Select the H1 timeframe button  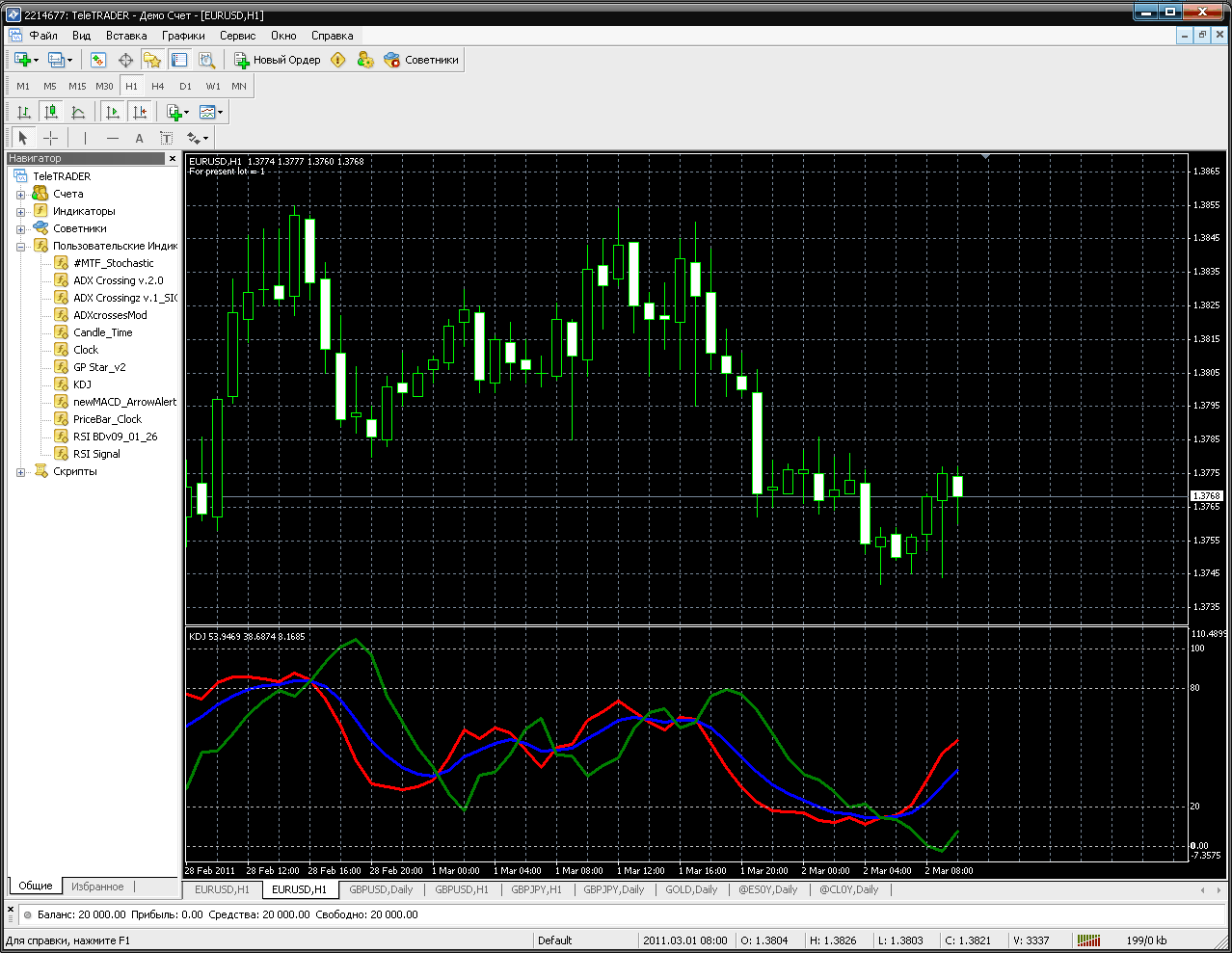(131, 86)
